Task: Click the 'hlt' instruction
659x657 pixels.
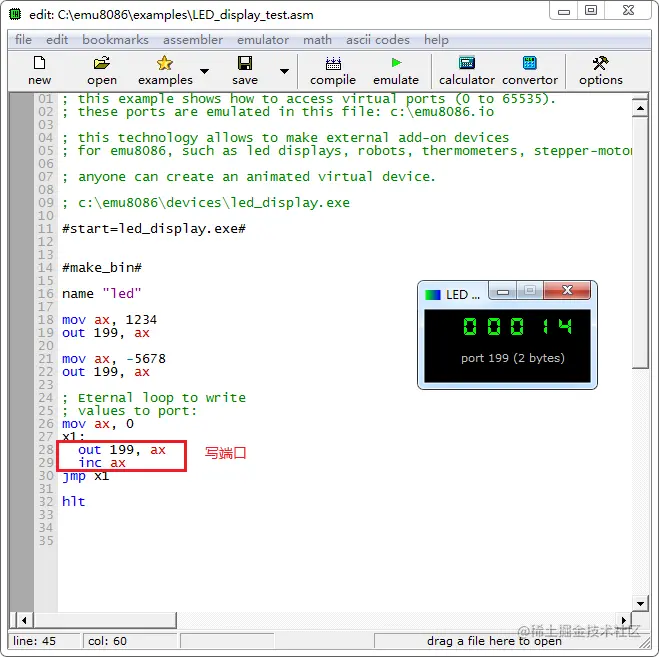Action: 74,501
